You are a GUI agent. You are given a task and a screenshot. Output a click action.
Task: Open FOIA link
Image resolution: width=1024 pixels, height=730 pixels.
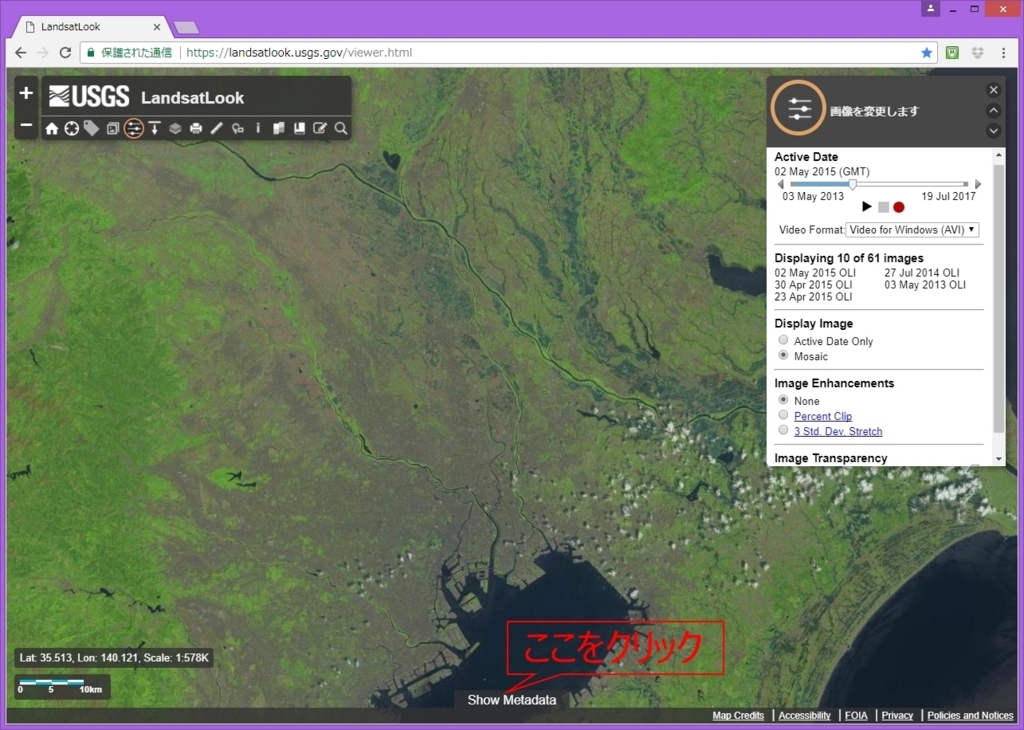[x=856, y=716]
